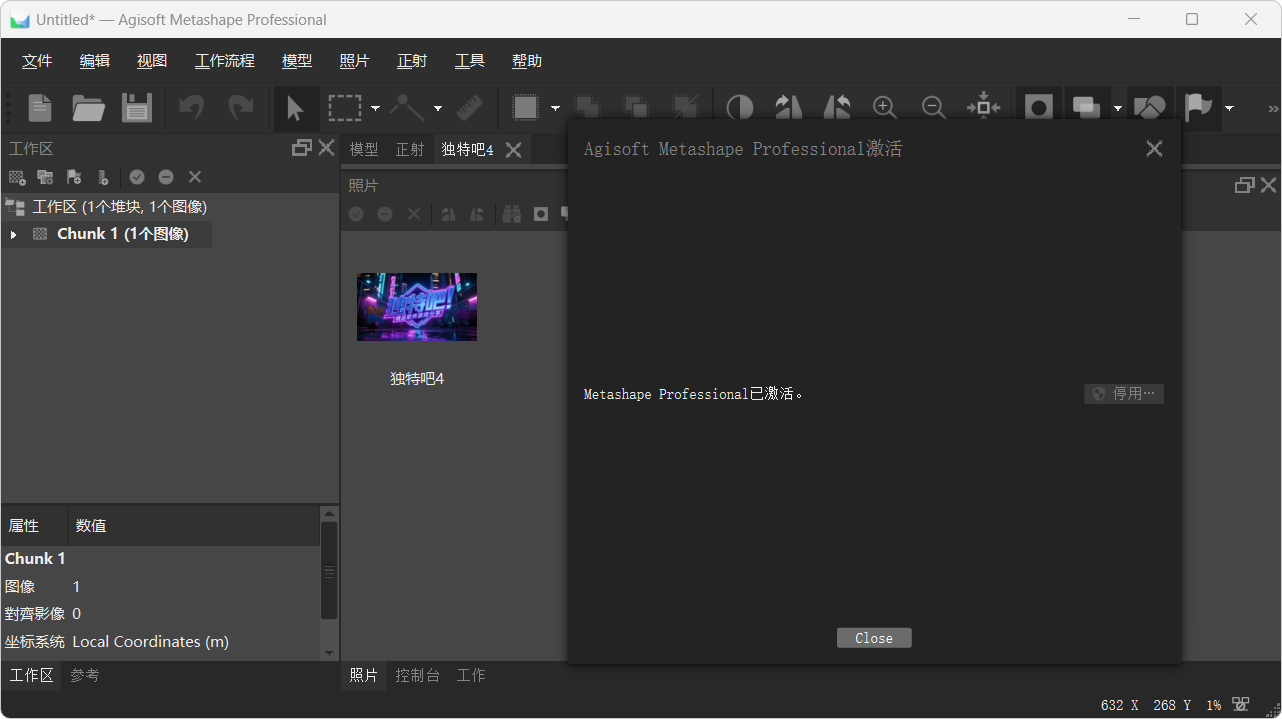Select the 独特吧4 photo thumbnail

417,307
